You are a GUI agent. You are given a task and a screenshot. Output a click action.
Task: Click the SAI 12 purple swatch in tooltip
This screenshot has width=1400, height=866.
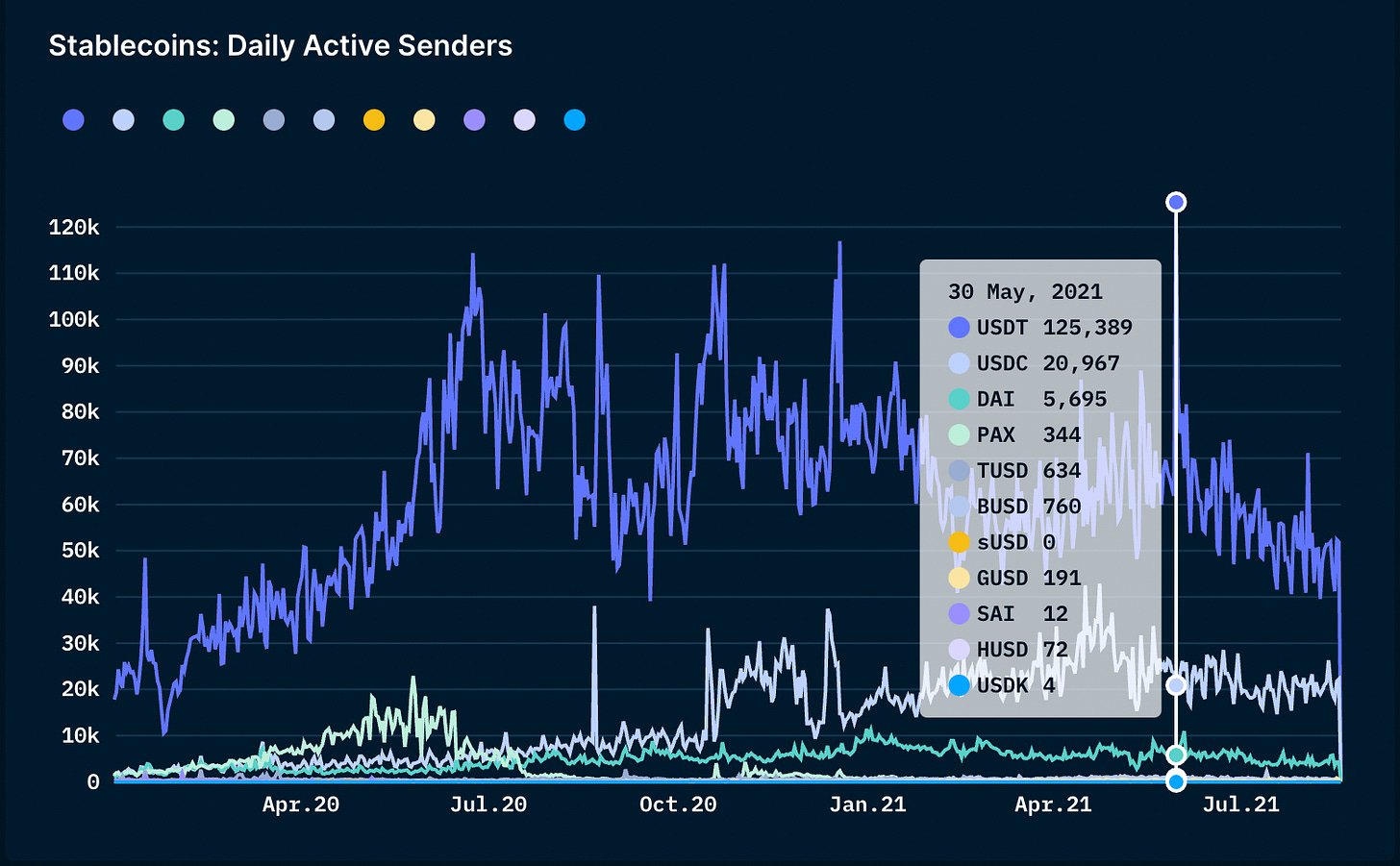point(959,614)
